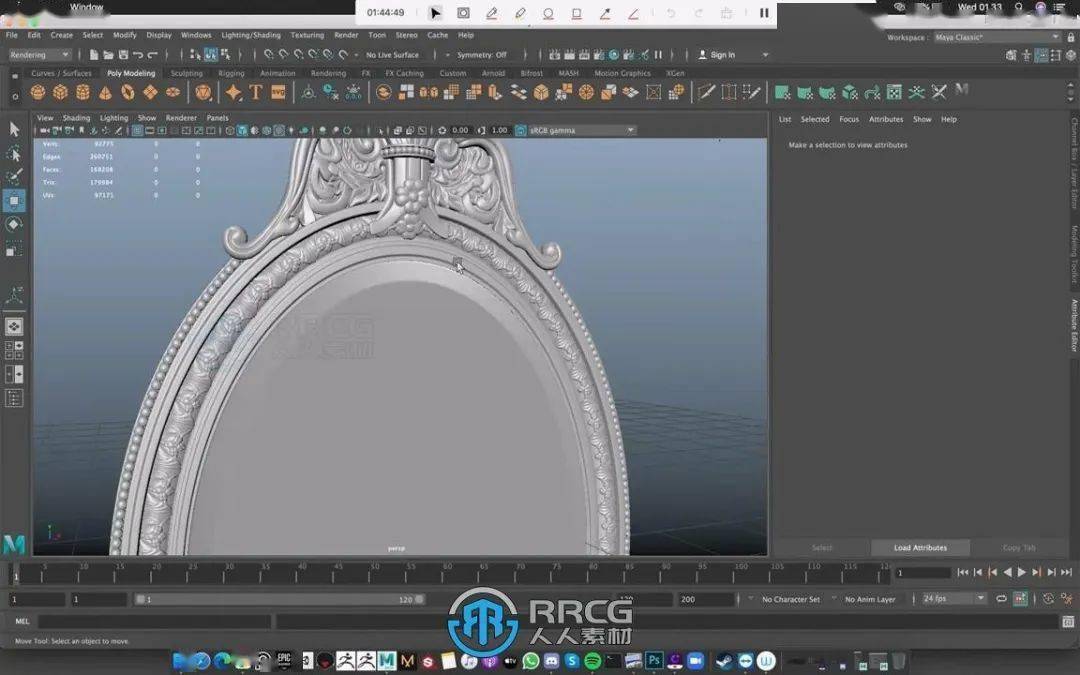Switch to the Sculpting shelf tab
The width and height of the screenshot is (1080, 675).
(x=186, y=73)
